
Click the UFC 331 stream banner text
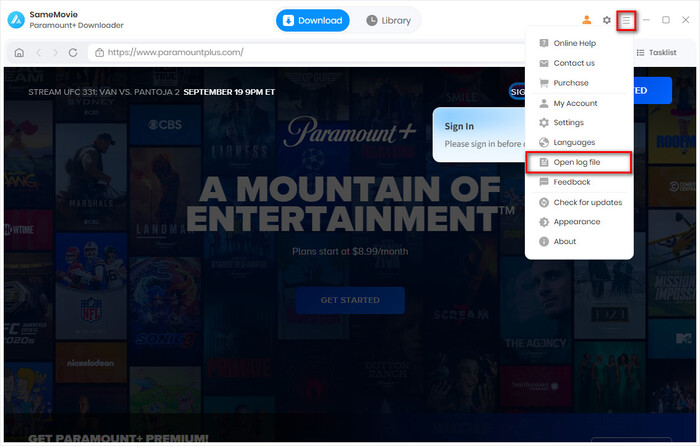point(152,92)
